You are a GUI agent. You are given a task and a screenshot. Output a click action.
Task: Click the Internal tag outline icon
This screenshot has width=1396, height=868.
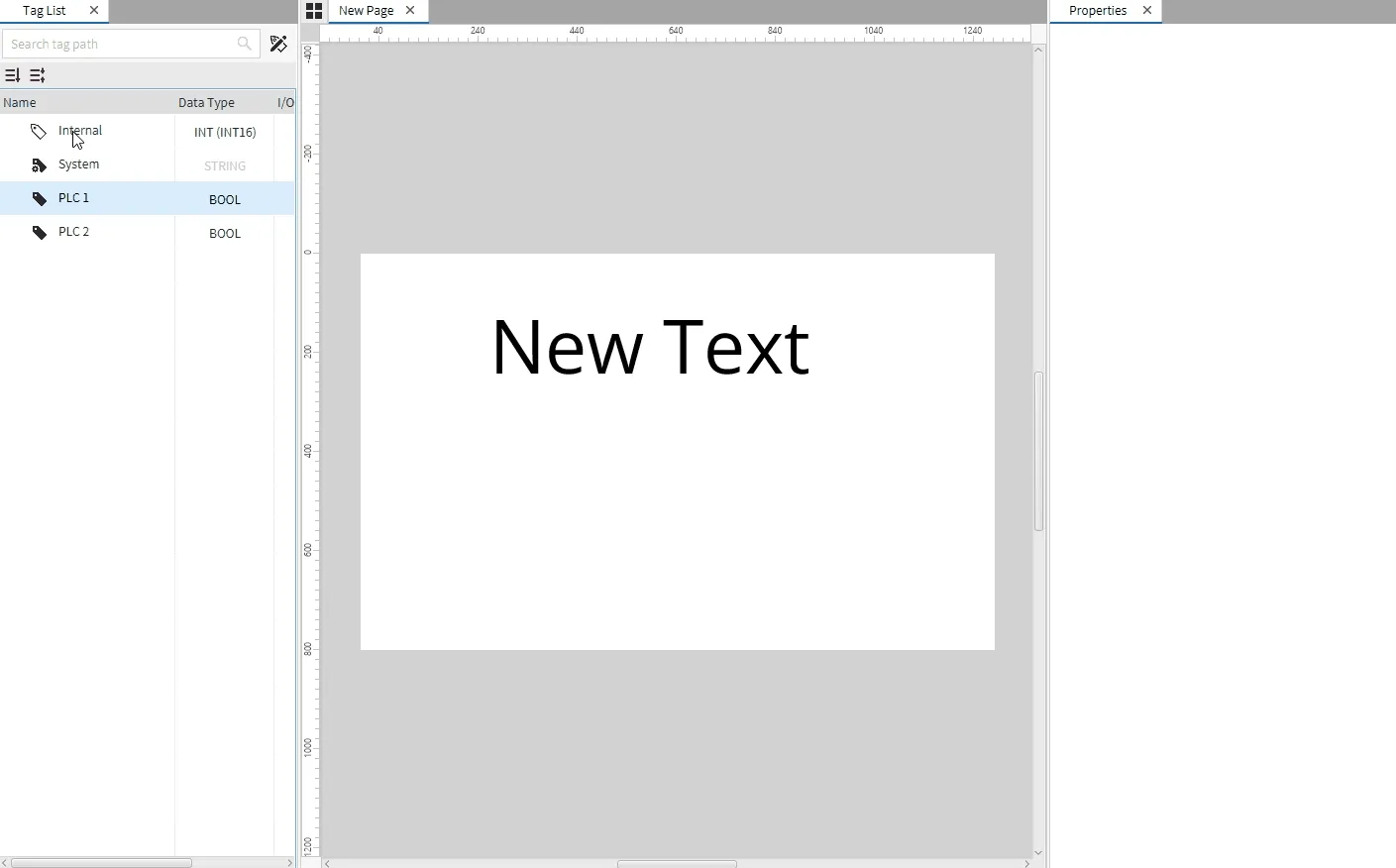39,132
